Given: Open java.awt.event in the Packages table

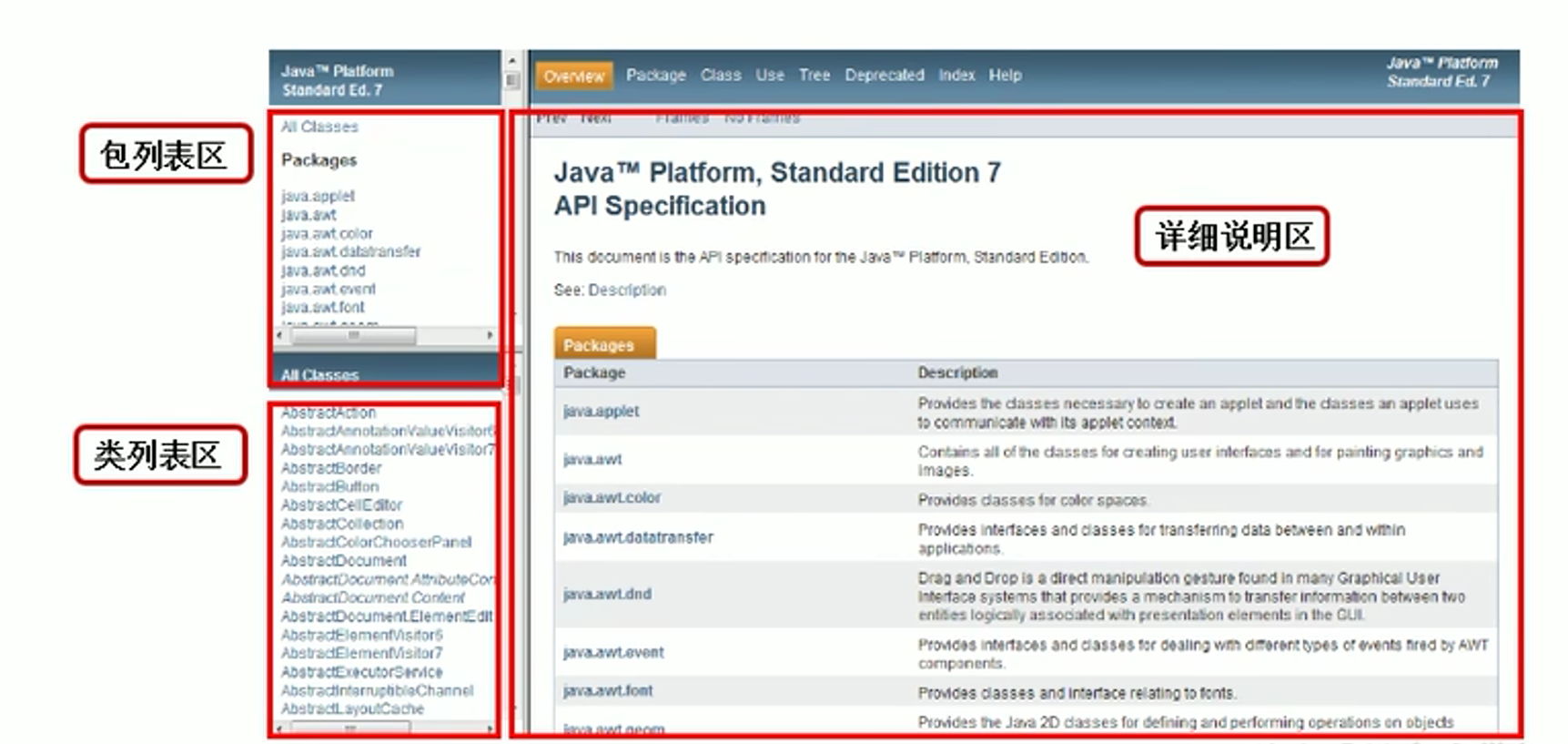Looking at the screenshot, I should pos(613,652).
